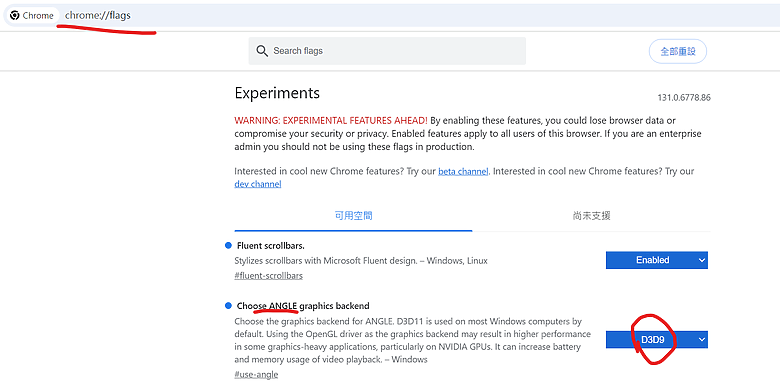
Task: Focus the Search flags input field
Action: pos(387,51)
